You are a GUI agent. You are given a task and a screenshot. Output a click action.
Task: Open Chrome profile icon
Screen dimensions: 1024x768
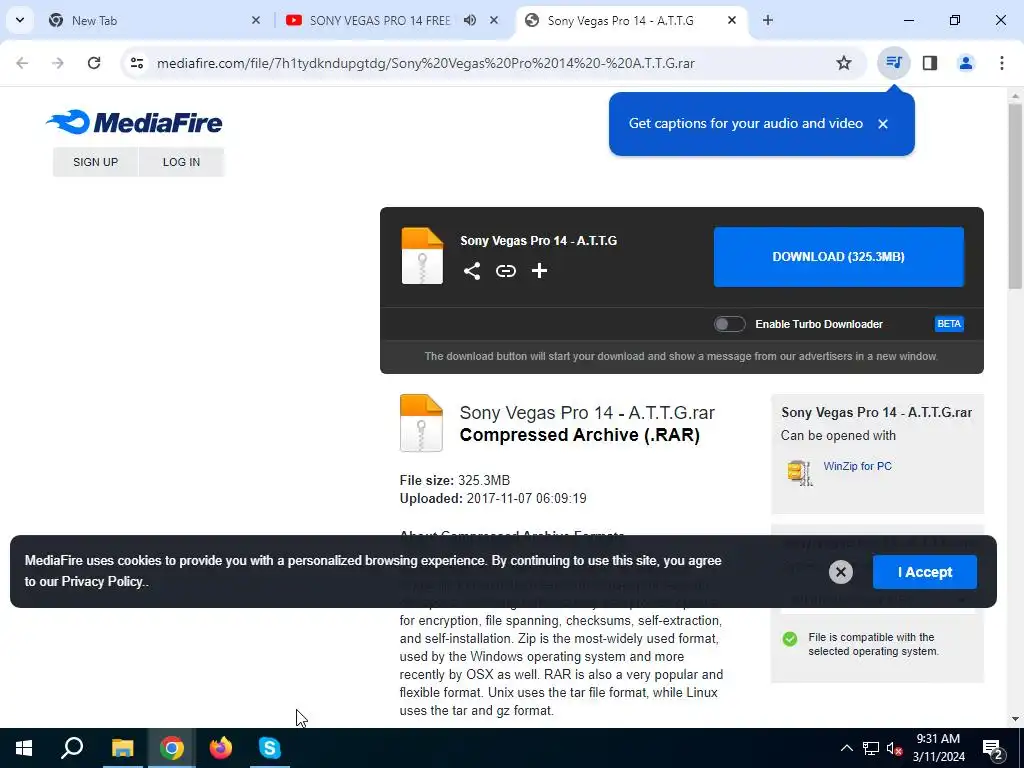[965, 63]
